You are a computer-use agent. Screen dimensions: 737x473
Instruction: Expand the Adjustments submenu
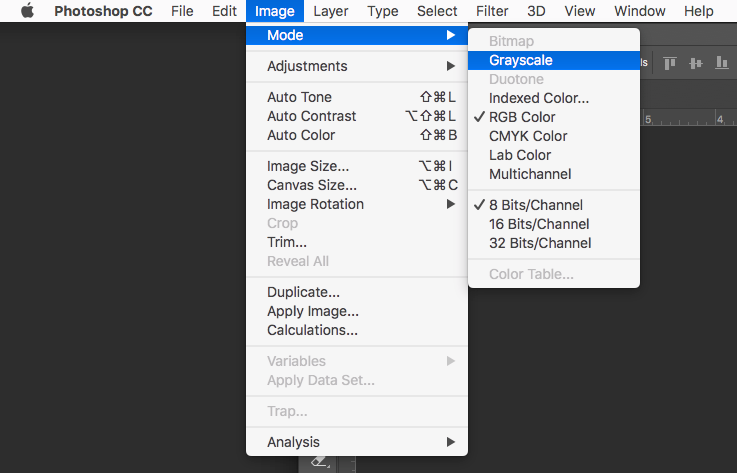[x=357, y=66]
